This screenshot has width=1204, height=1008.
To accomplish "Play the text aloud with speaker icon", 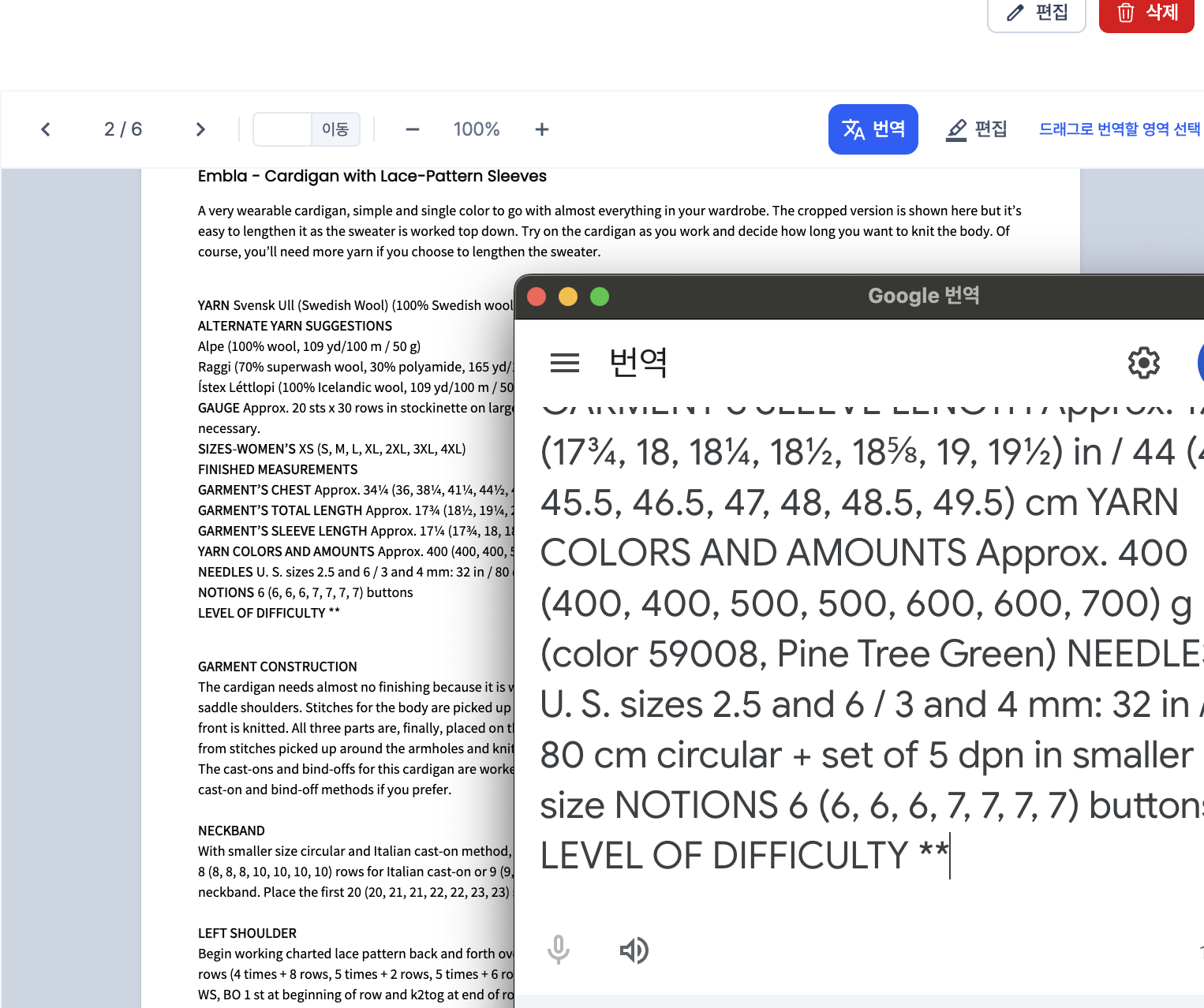I will pyautogui.click(x=634, y=950).
